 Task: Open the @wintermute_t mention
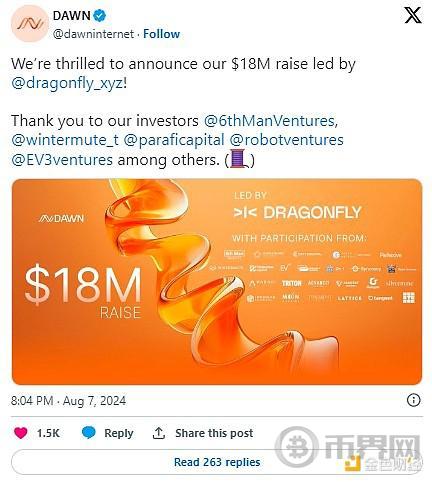pos(65,140)
